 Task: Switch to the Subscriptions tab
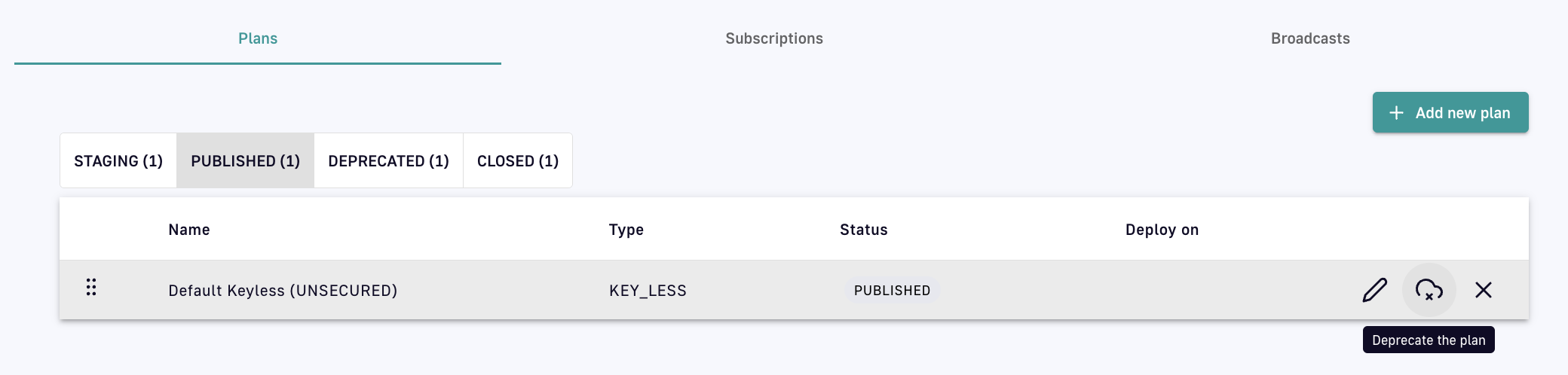point(773,38)
